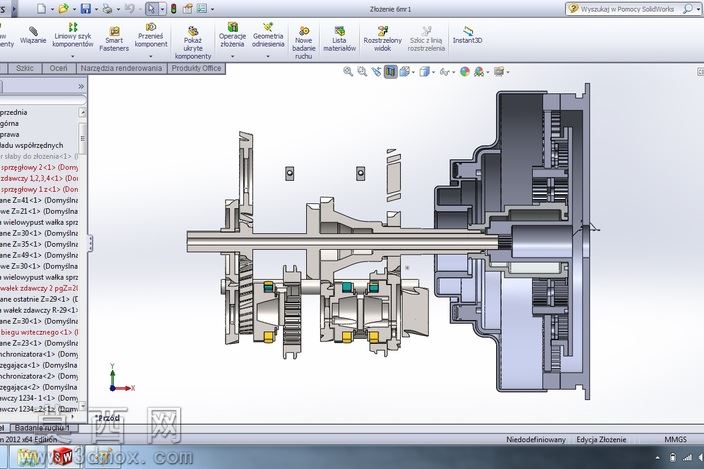Click Zoom to Area icon
Screen dimensions: 704x469
click(362, 71)
